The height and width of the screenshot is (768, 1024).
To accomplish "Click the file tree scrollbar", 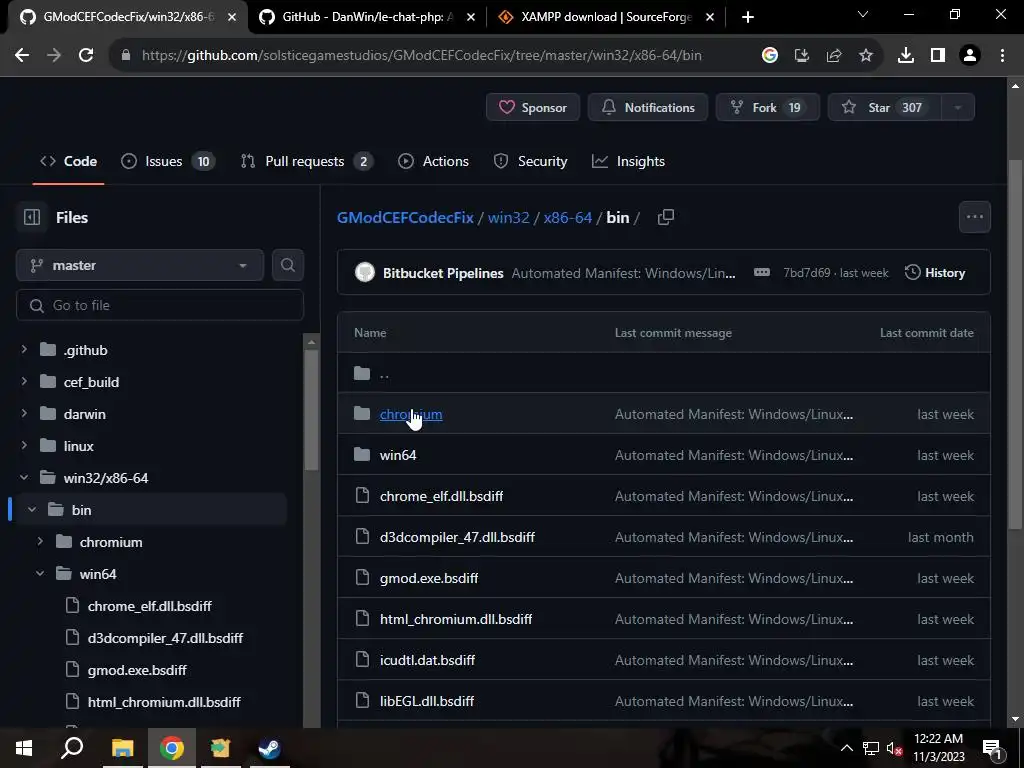I will coord(312,409).
